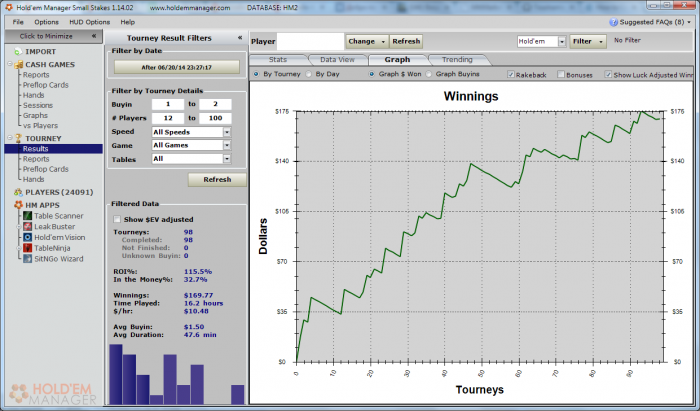The image size is (700, 411).
Task: Open the Hold'em Vision app icon
Action: click(28, 237)
